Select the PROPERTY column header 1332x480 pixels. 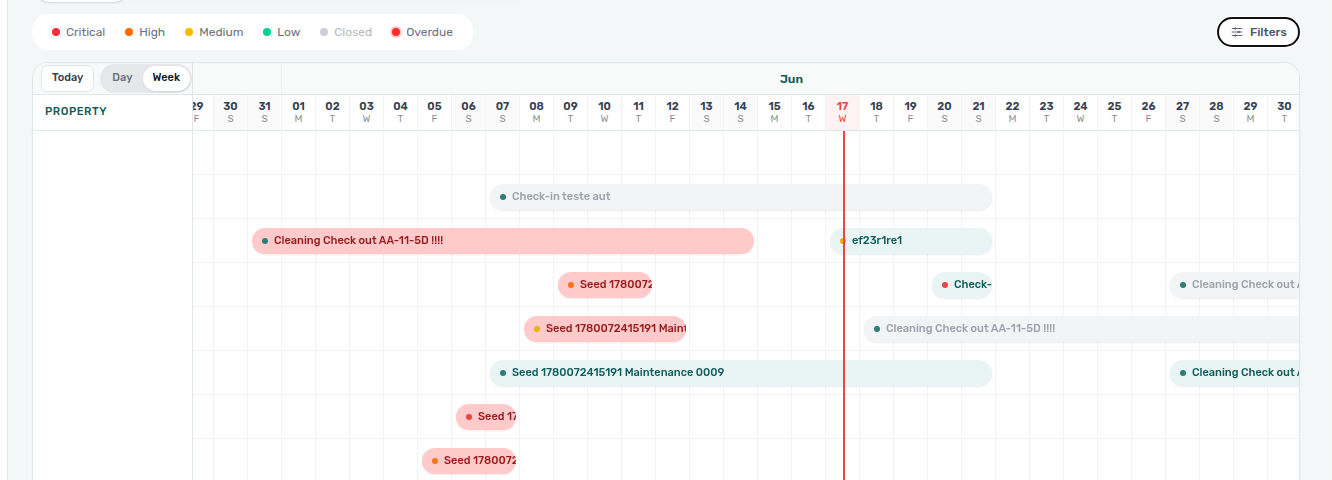pos(76,112)
